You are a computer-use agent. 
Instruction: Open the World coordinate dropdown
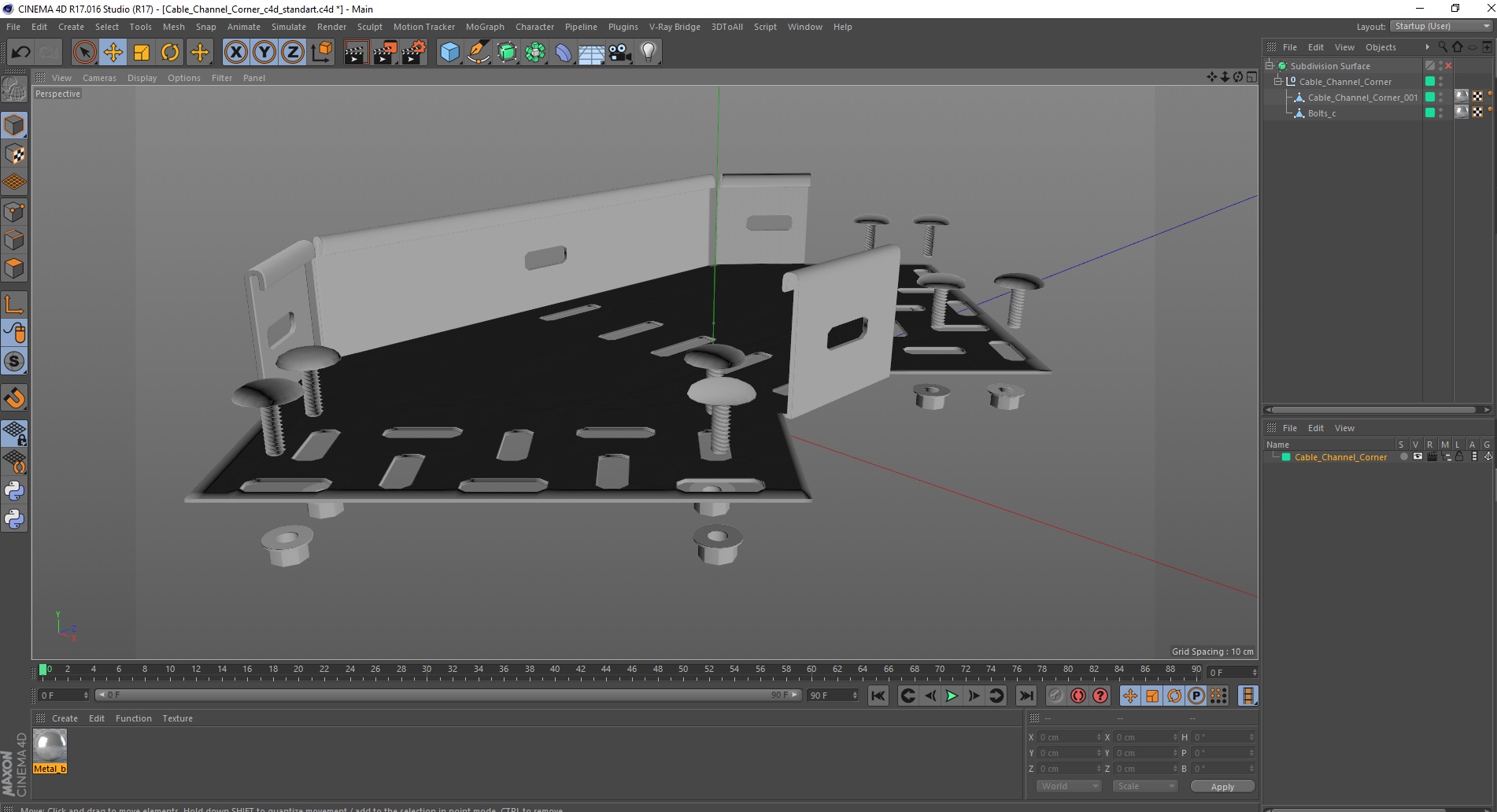point(1068,786)
